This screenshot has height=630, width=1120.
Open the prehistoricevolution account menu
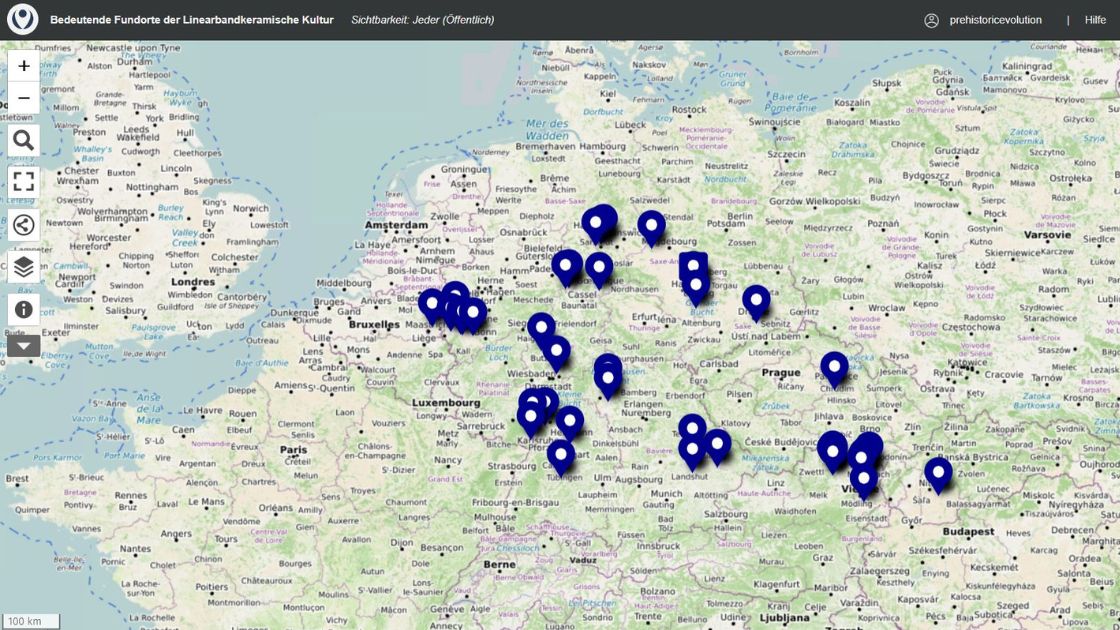click(x=998, y=19)
